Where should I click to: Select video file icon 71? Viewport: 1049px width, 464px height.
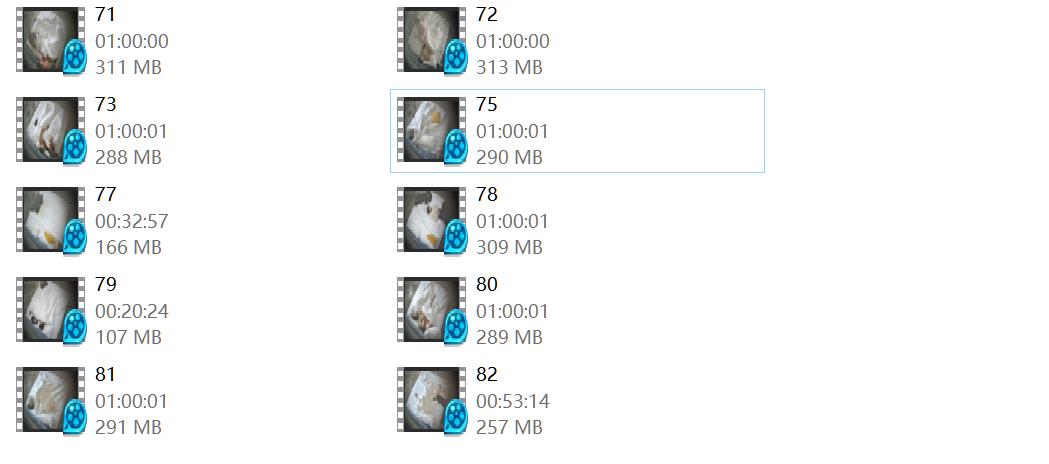[x=51, y=40]
